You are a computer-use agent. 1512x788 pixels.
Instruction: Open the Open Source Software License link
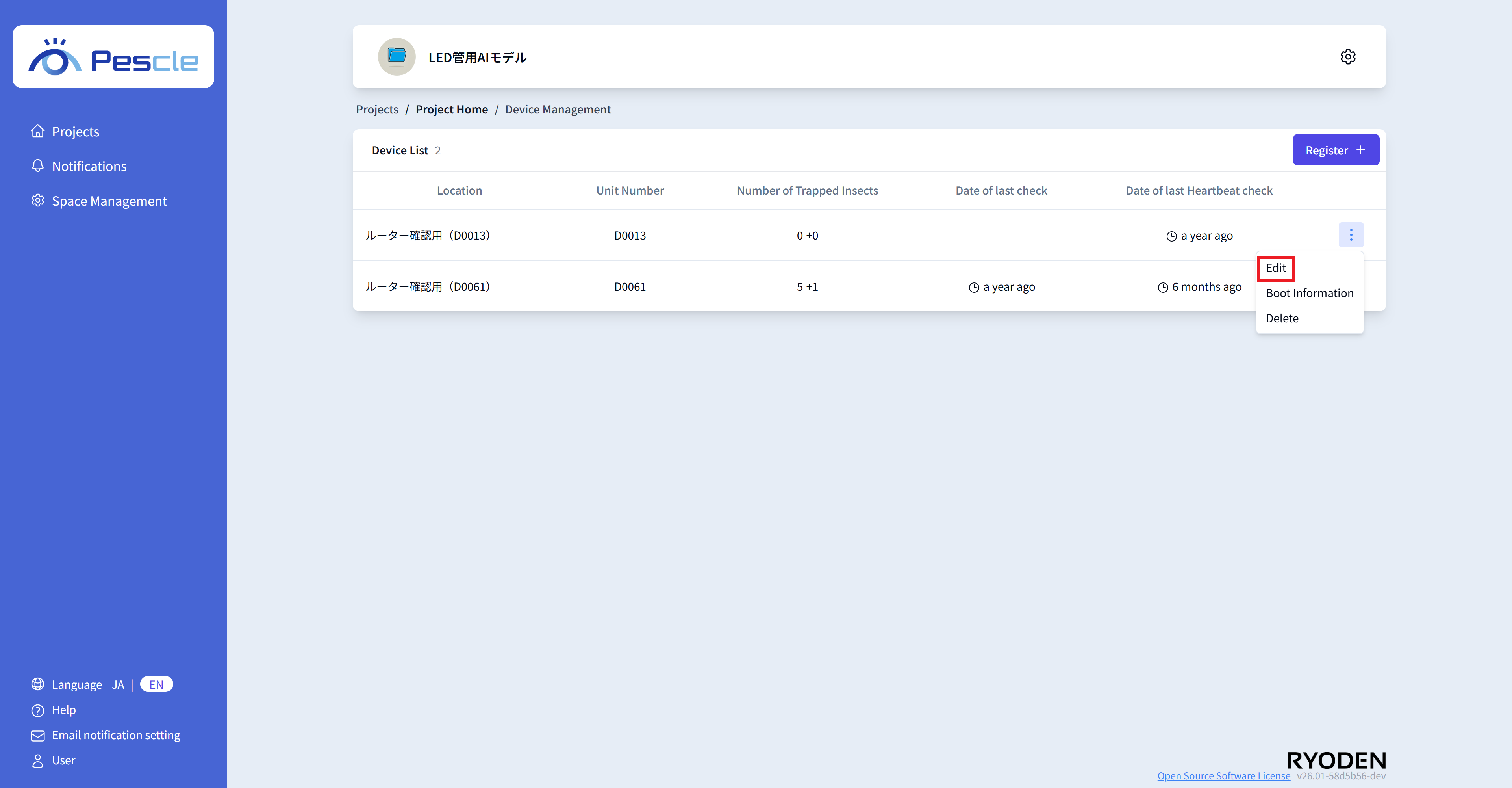coord(1223,776)
